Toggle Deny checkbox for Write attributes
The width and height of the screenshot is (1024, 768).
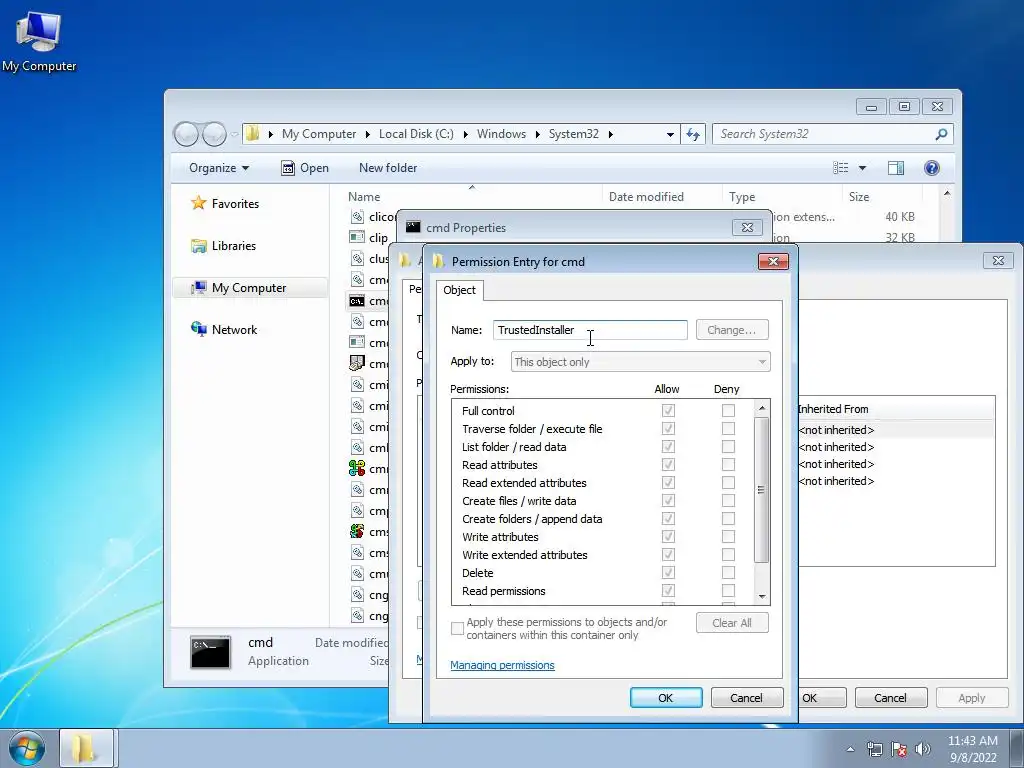728,537
